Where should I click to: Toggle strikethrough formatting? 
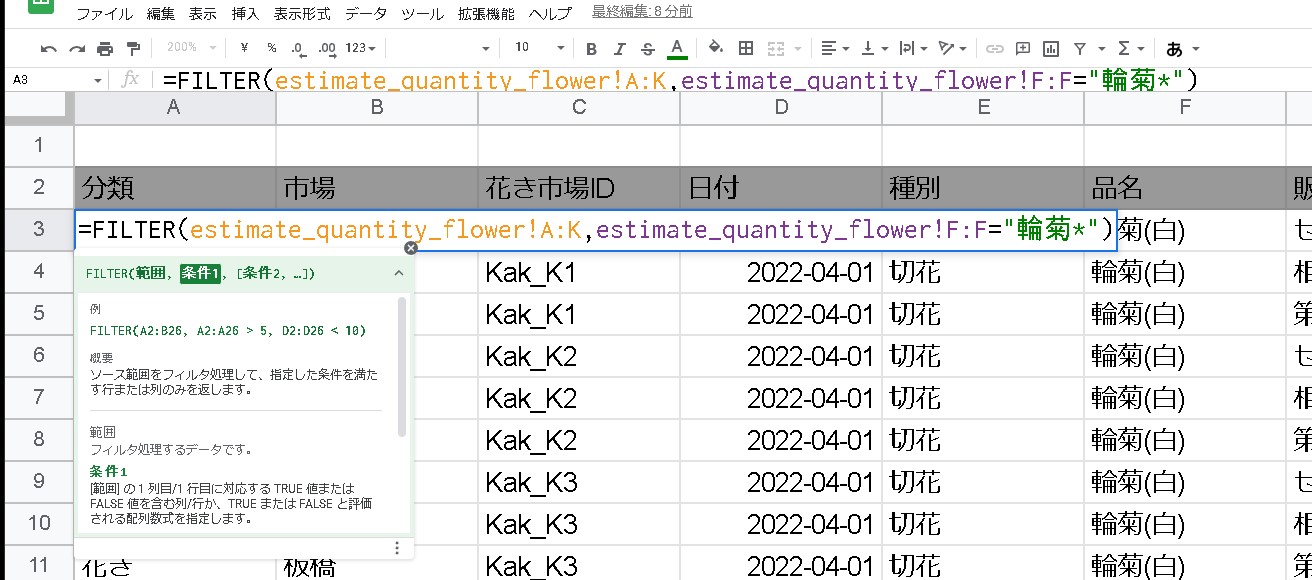click(648, 47)
